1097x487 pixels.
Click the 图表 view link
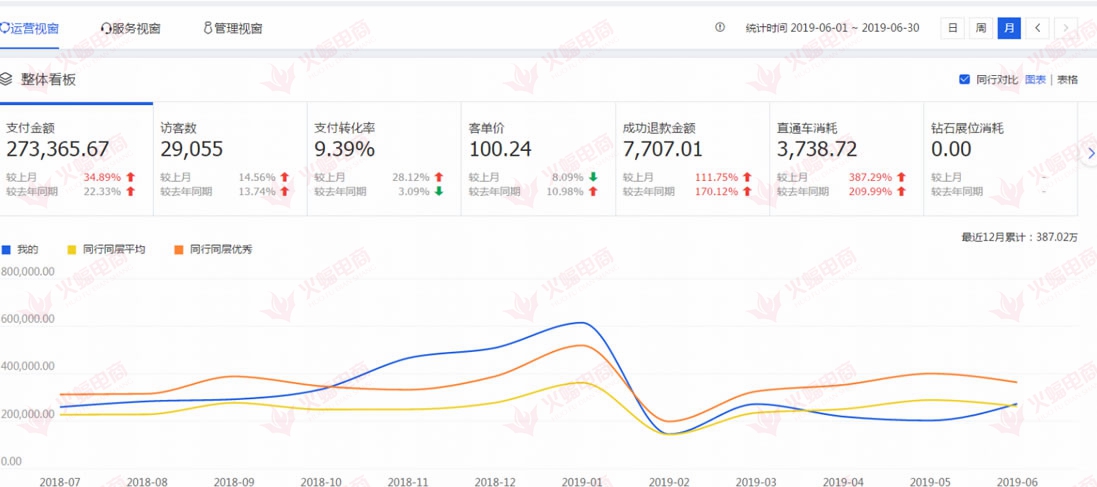point(1035,80)
